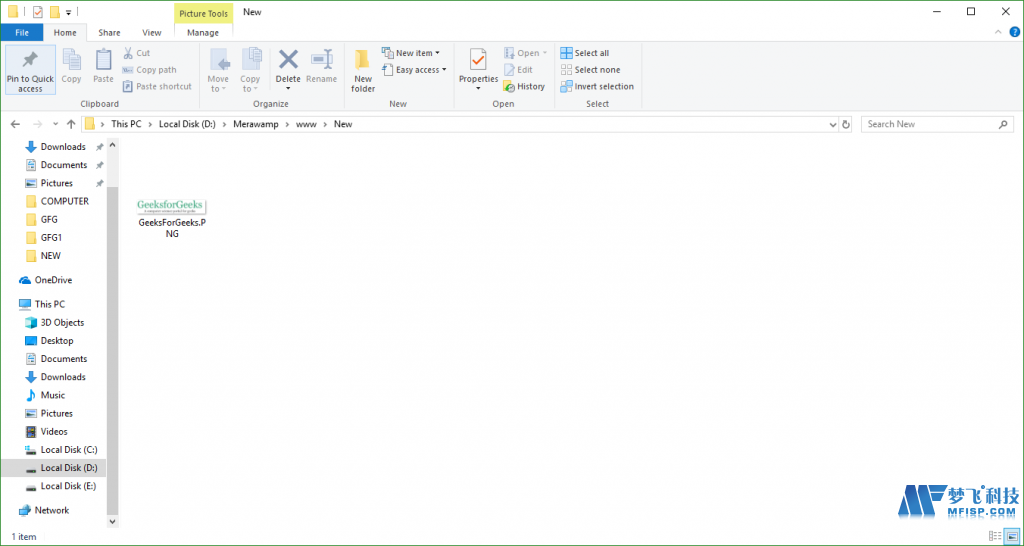Go up one folder level
This screenshot has height=546, width=1024.
pyautogui.click(x=71, y=124)
